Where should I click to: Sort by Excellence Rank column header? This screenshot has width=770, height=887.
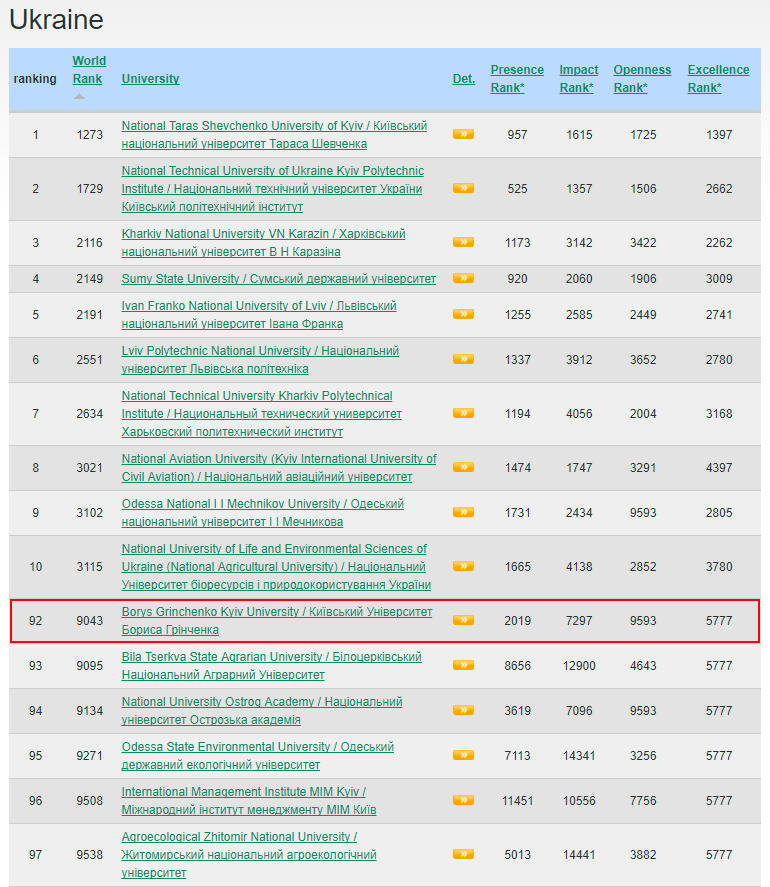click(x=718, y=79)
